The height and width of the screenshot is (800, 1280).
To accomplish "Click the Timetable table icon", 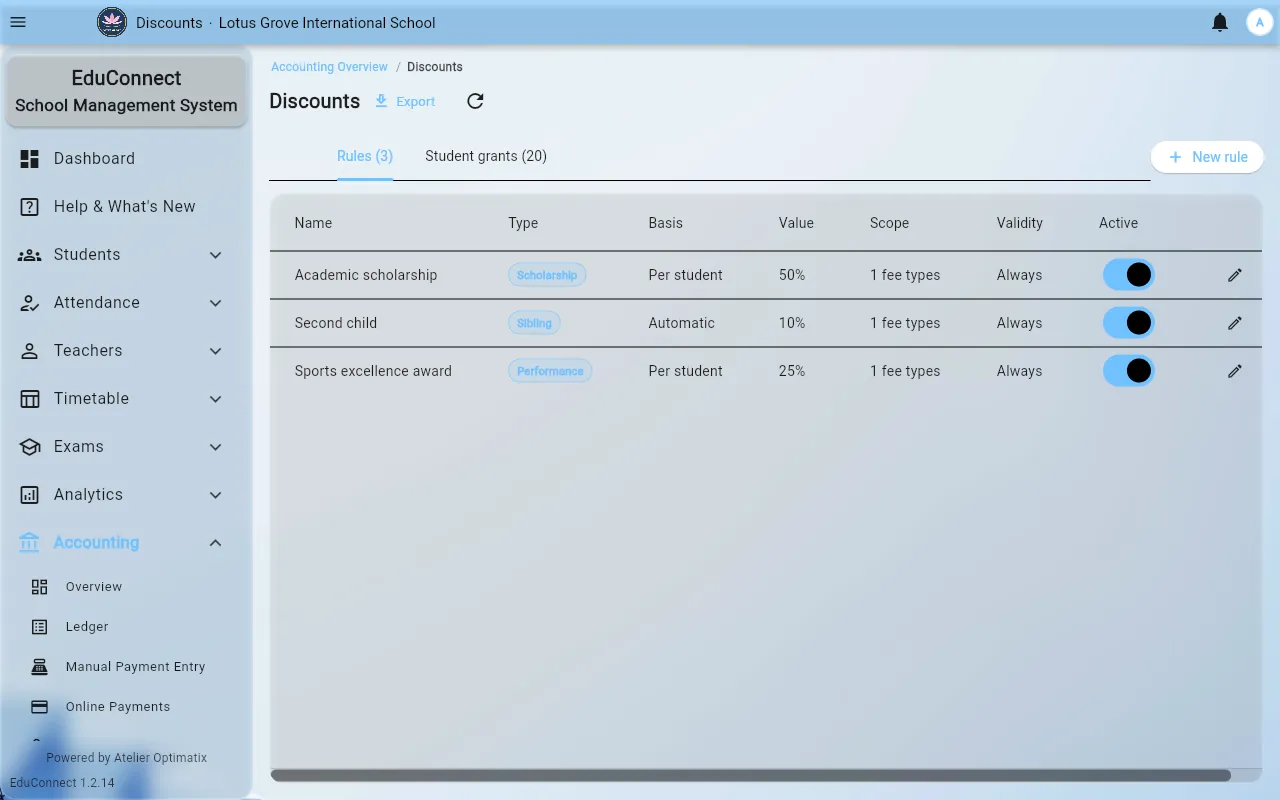I will pyautogui.click(x=30, y=398).
